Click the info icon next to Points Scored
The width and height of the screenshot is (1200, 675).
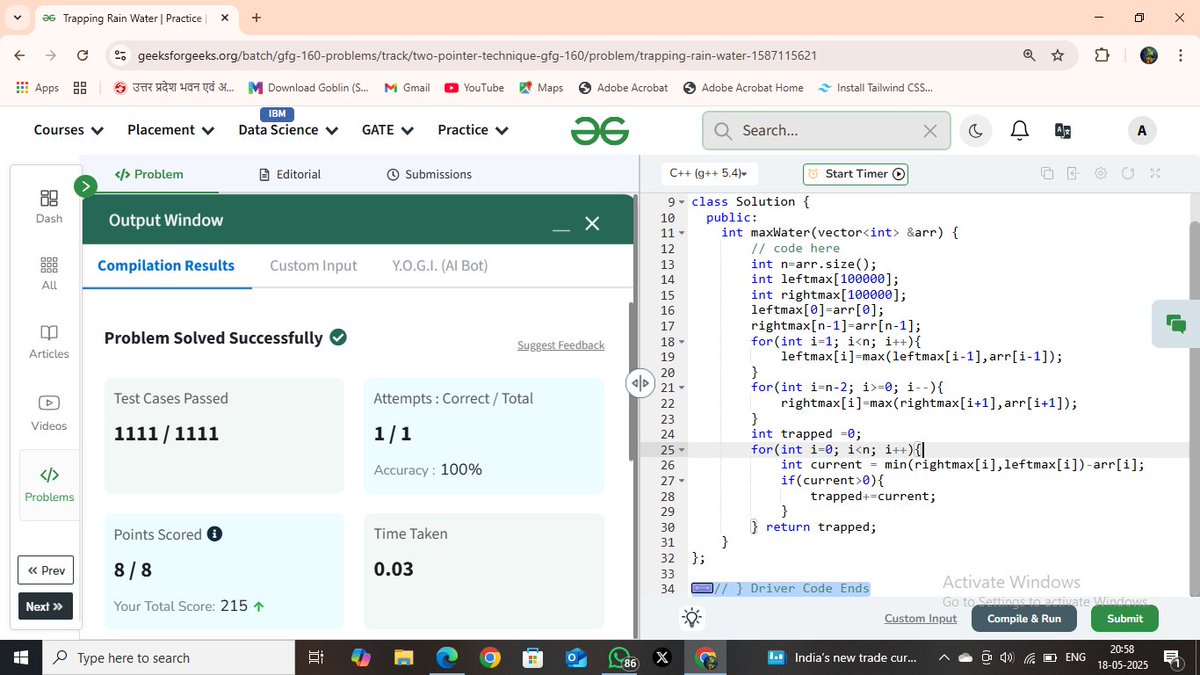[x=214, y=534]
